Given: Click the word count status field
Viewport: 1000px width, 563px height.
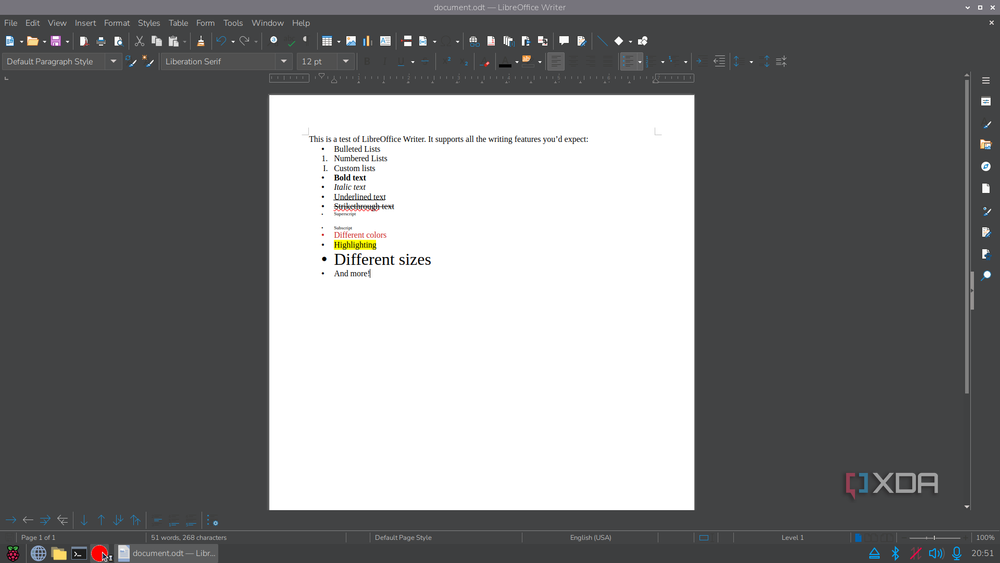Looking at the screenshot, I should point(189,537).
